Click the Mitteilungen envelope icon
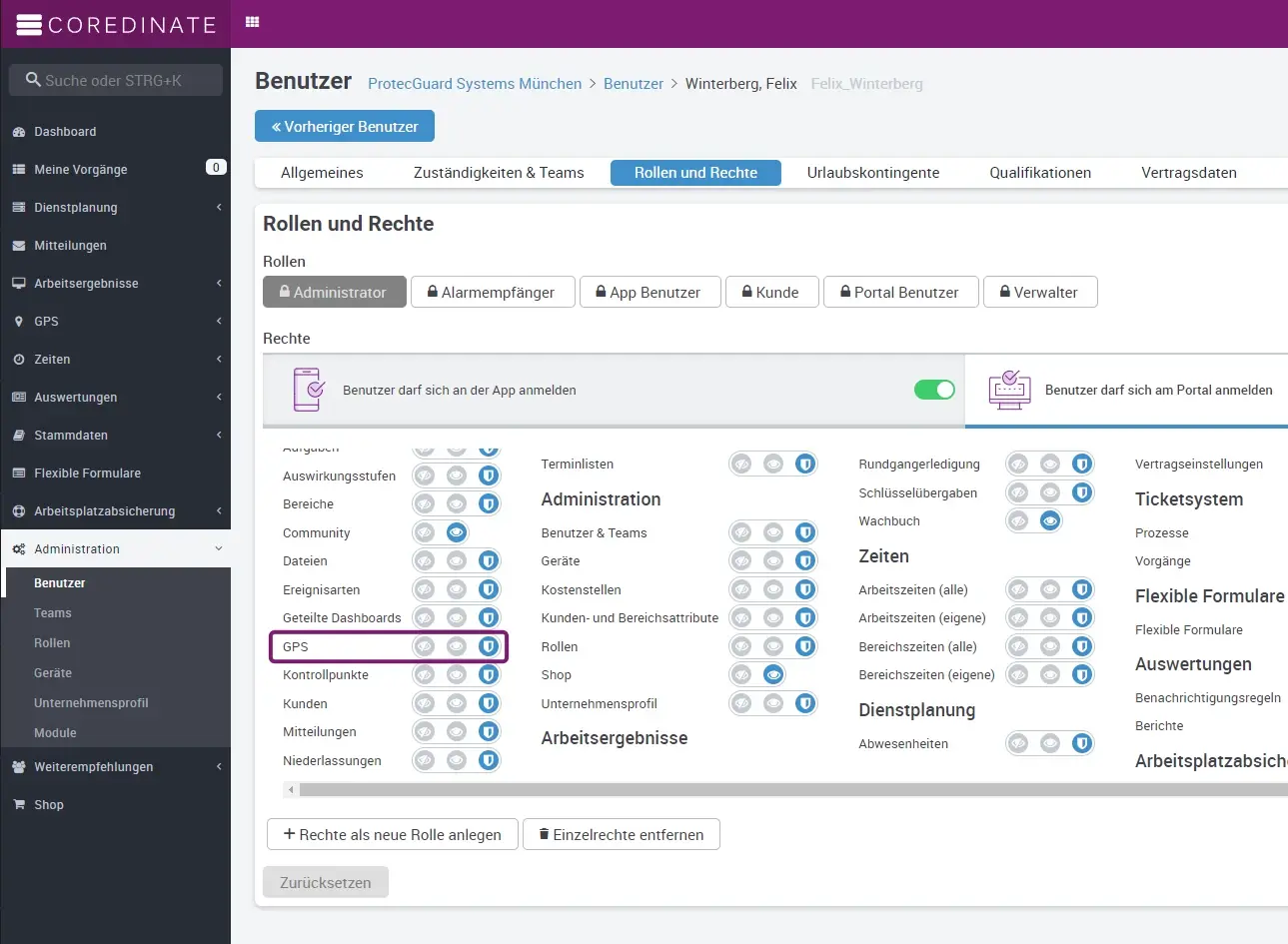Image resolution: width=1288 pixels, height=944 pixels. tap(19, 246)
